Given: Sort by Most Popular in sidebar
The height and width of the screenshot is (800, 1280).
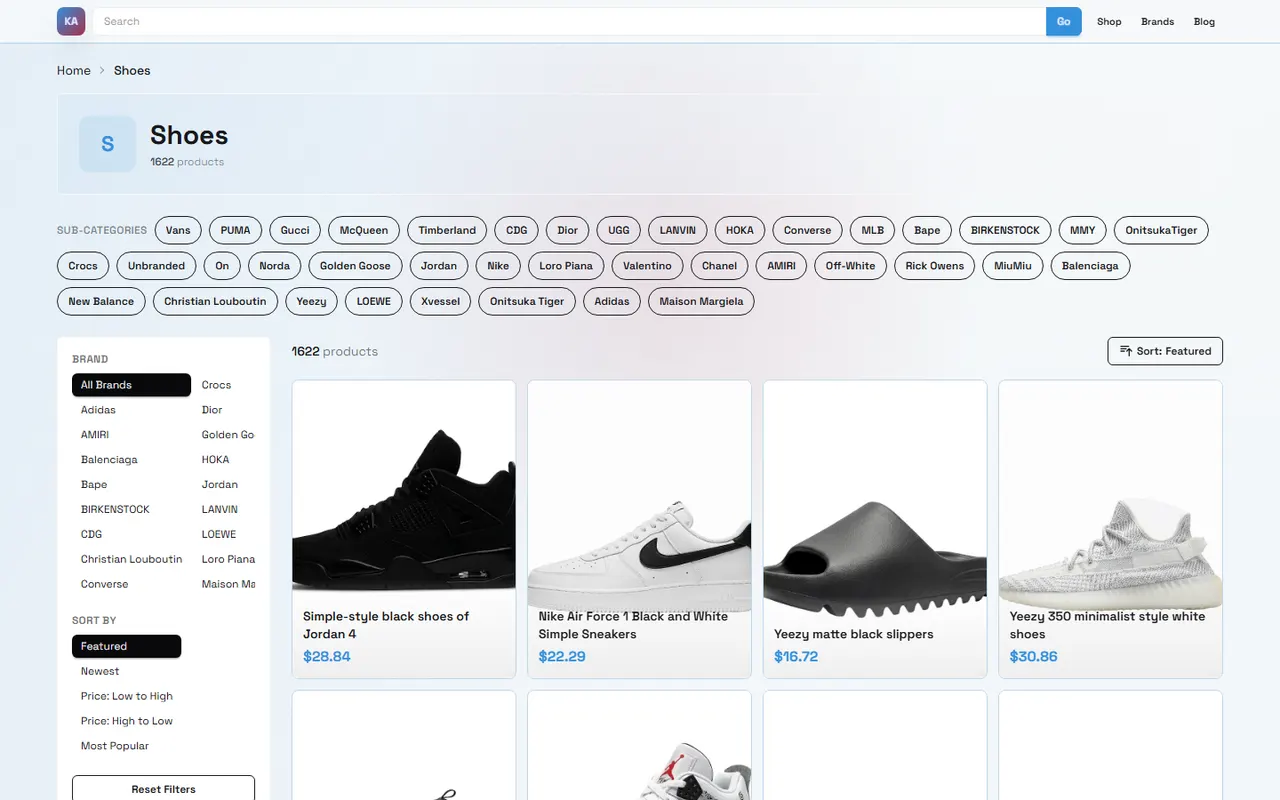Looking at the screenshot, I should pos(126,746).
